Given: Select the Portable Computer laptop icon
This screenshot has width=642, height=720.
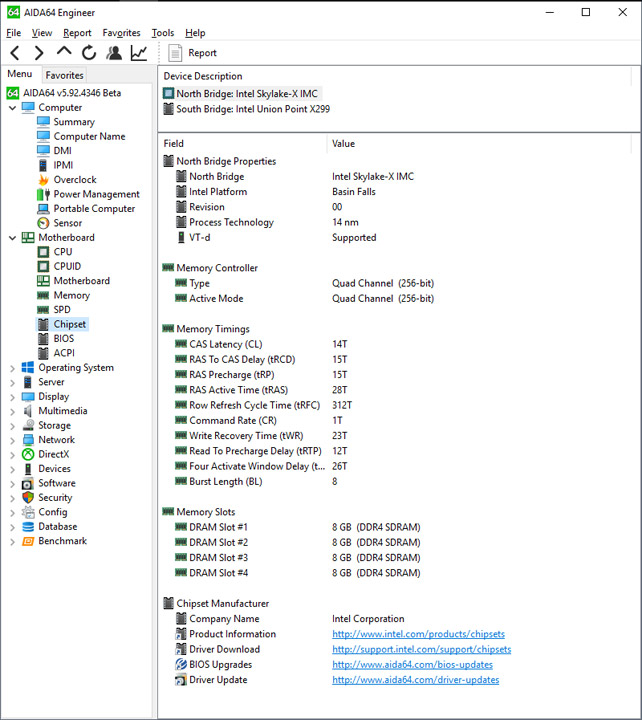Looking at the screenshot, I should (43, 209).
